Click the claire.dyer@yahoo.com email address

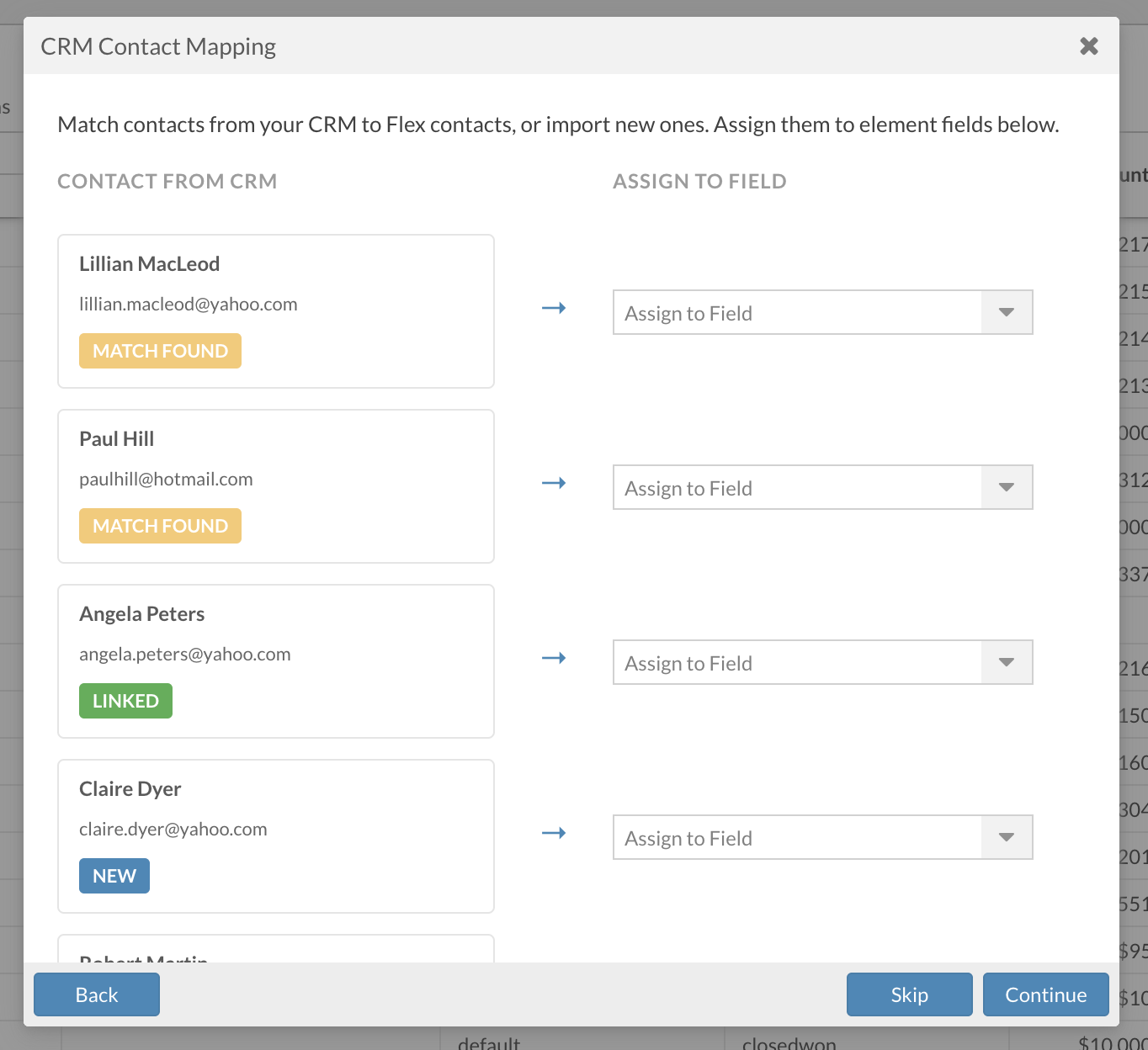pyautogui.click(x=173, y=830)
